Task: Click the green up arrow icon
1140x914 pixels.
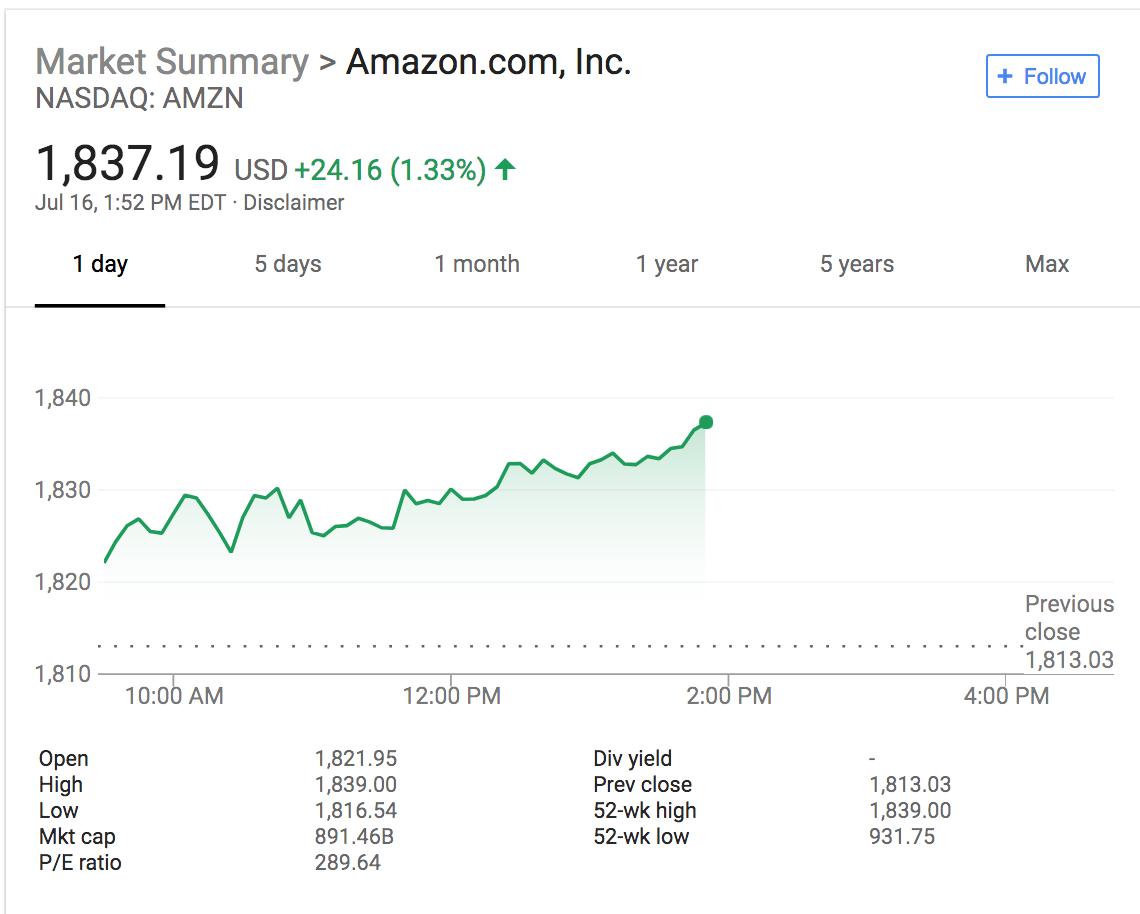Action: pyautogui.click(x=505, y=169)
